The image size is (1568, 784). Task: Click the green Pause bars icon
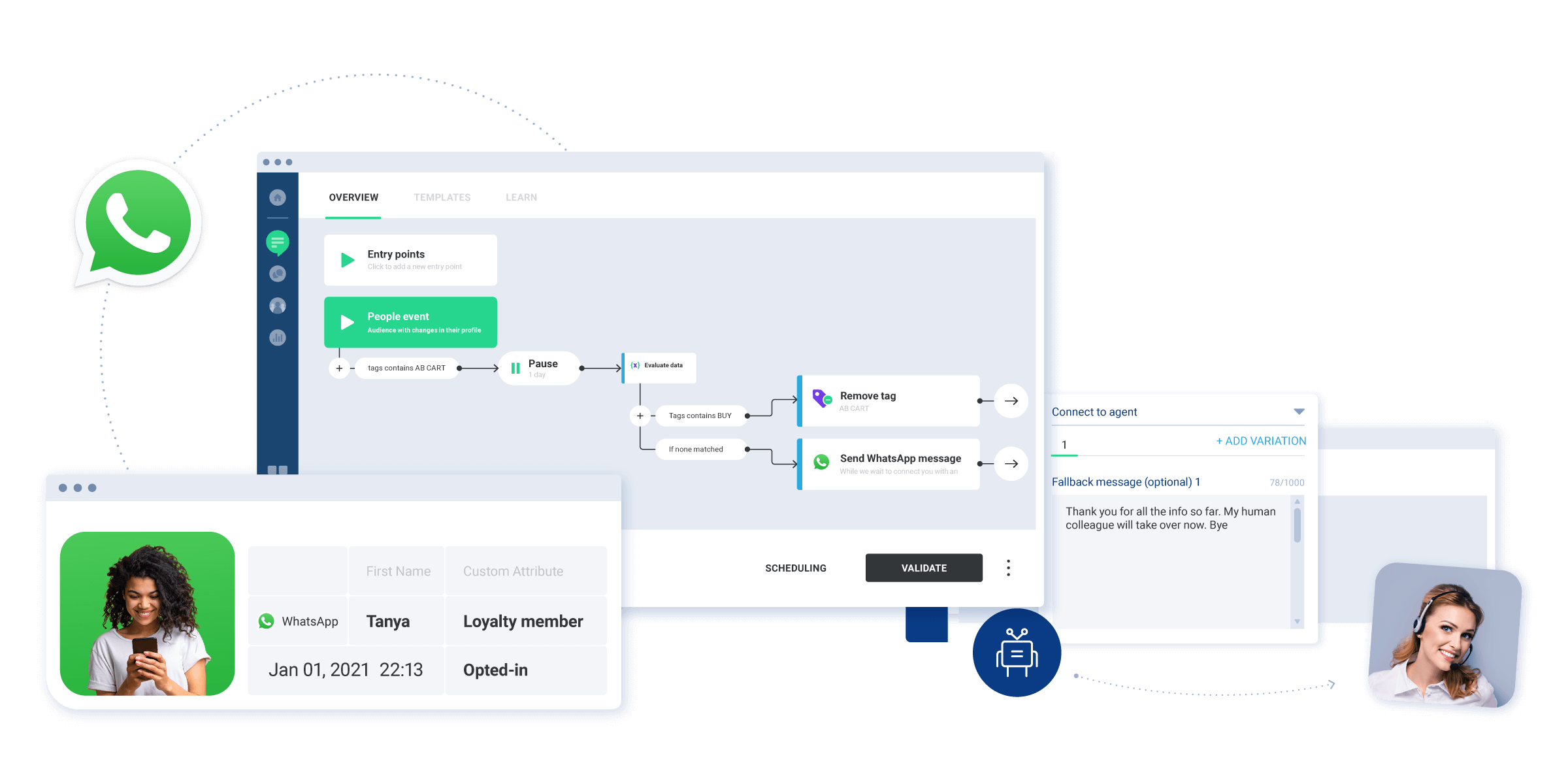(x=515, y=368)
